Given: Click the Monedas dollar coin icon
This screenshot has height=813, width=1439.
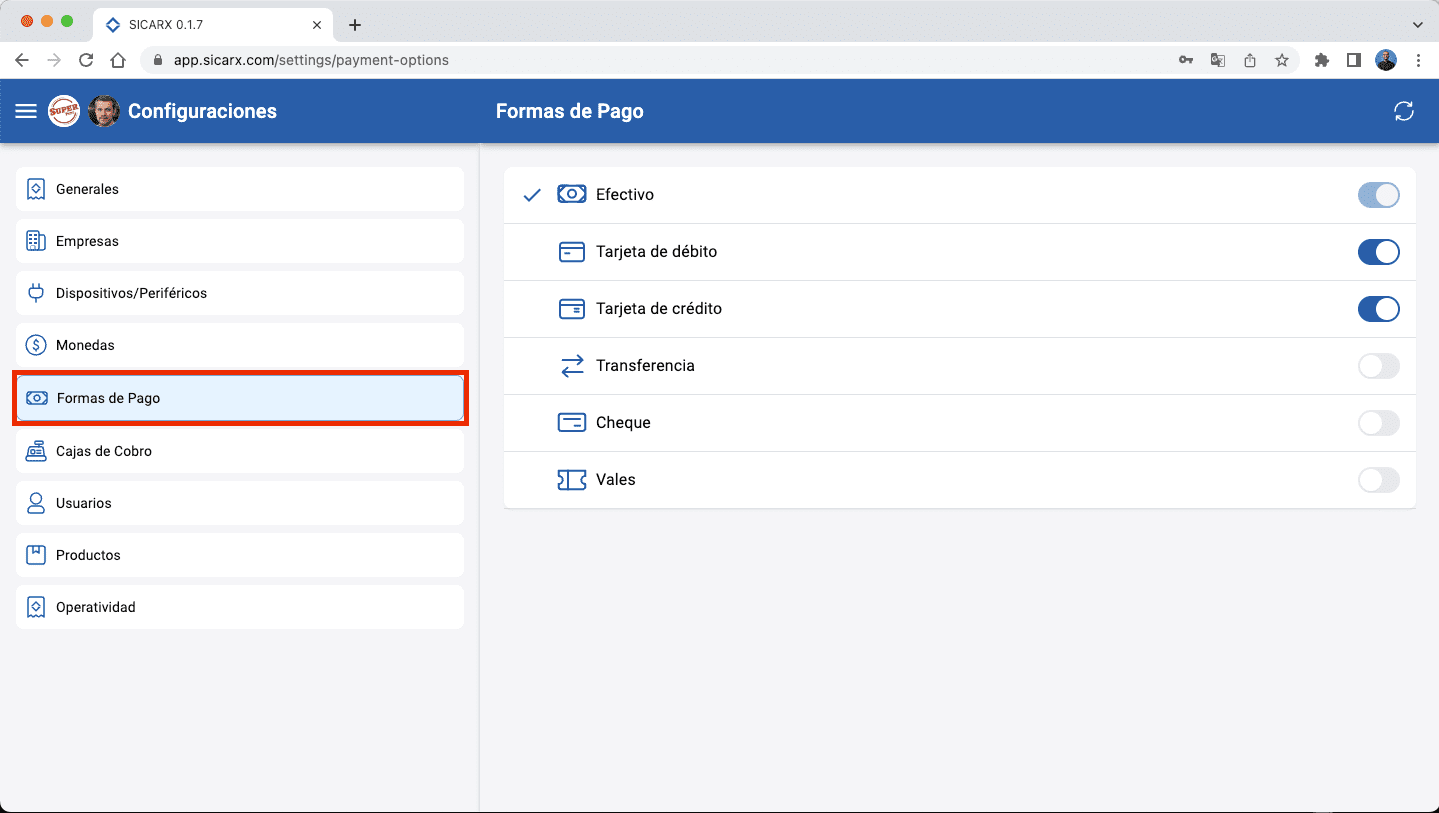Looking at the screenshot, I should 37,345.
